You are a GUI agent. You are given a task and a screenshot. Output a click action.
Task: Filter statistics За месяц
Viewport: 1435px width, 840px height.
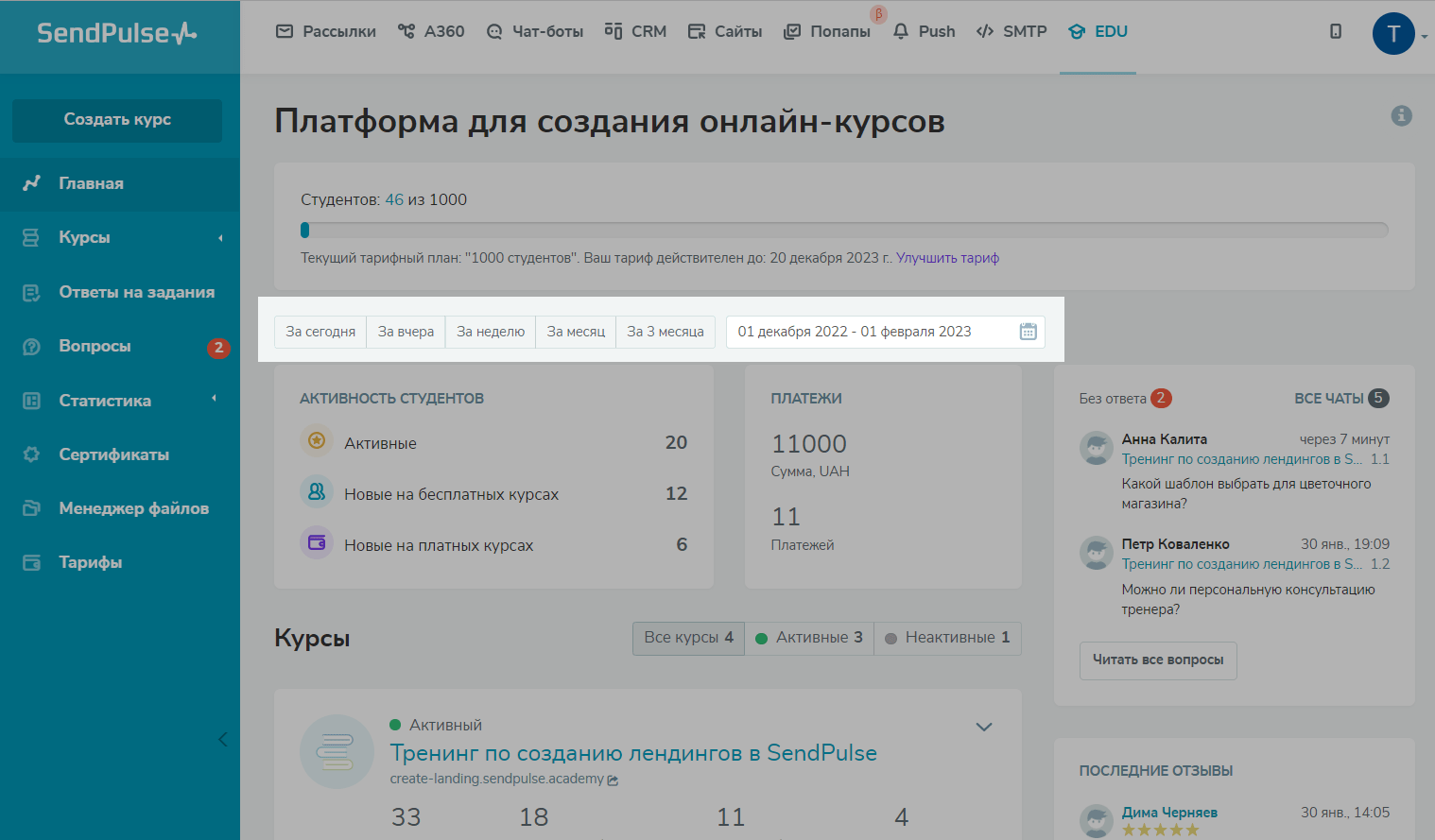pos(576,332)
